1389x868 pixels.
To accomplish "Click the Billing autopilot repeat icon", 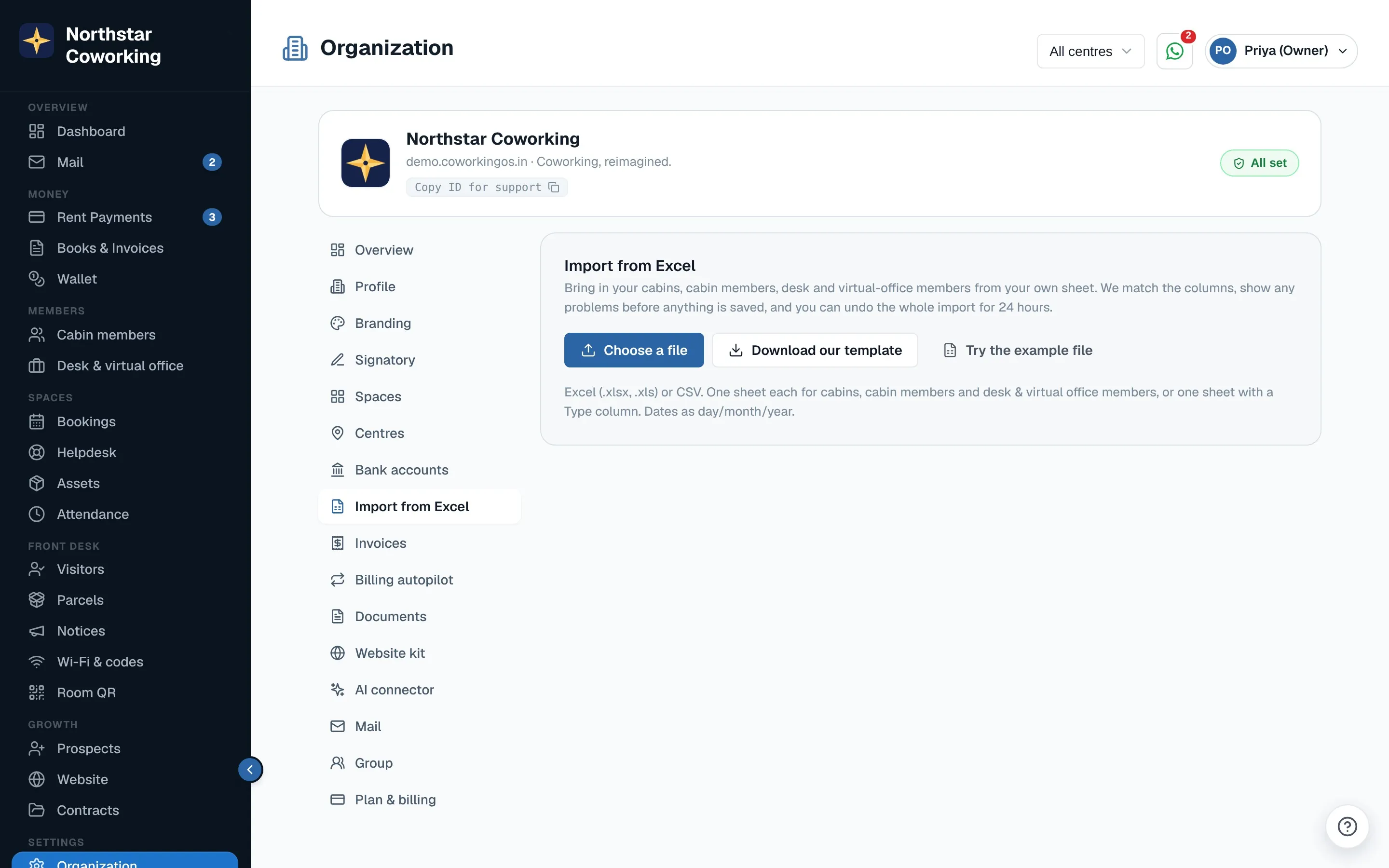I will pyautogui.click(x=338, y=580).
